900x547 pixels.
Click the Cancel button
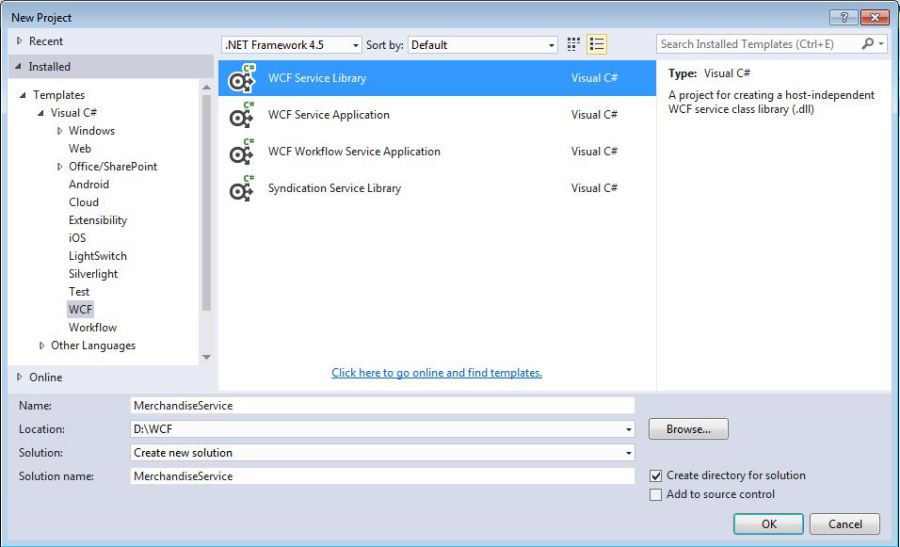845,524
